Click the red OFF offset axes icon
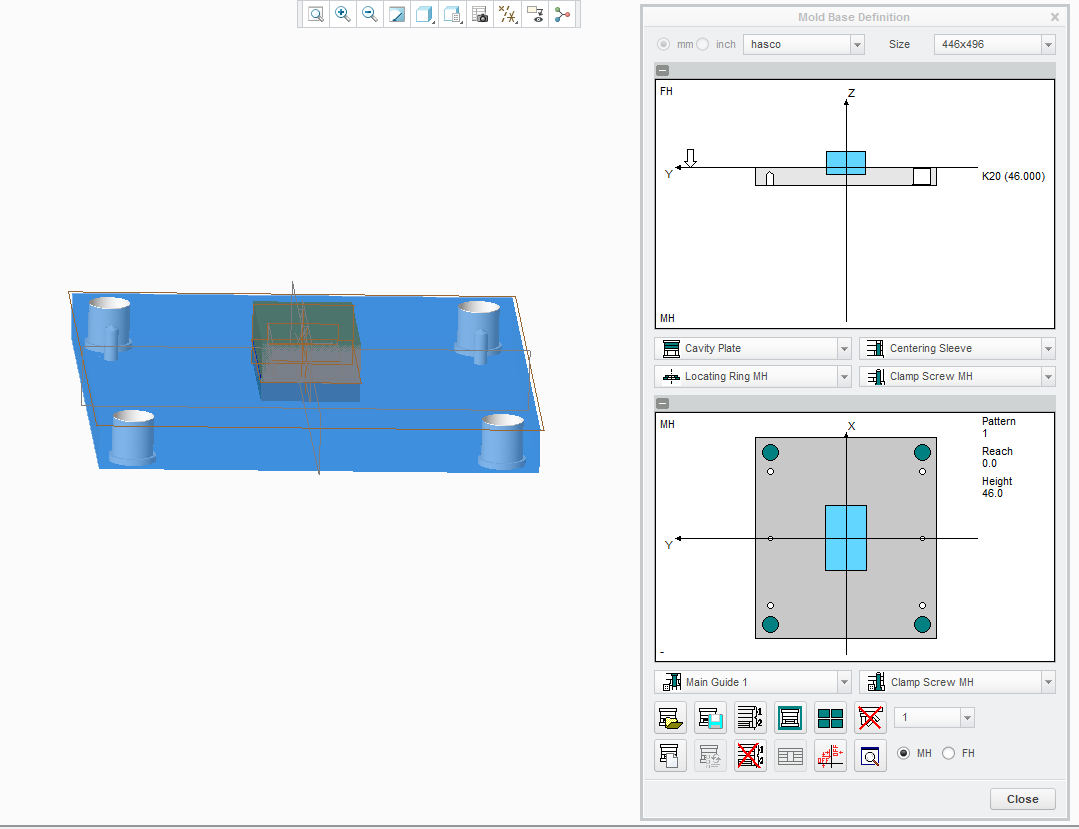The image size is (1079, 829). [x=830, y=756]
